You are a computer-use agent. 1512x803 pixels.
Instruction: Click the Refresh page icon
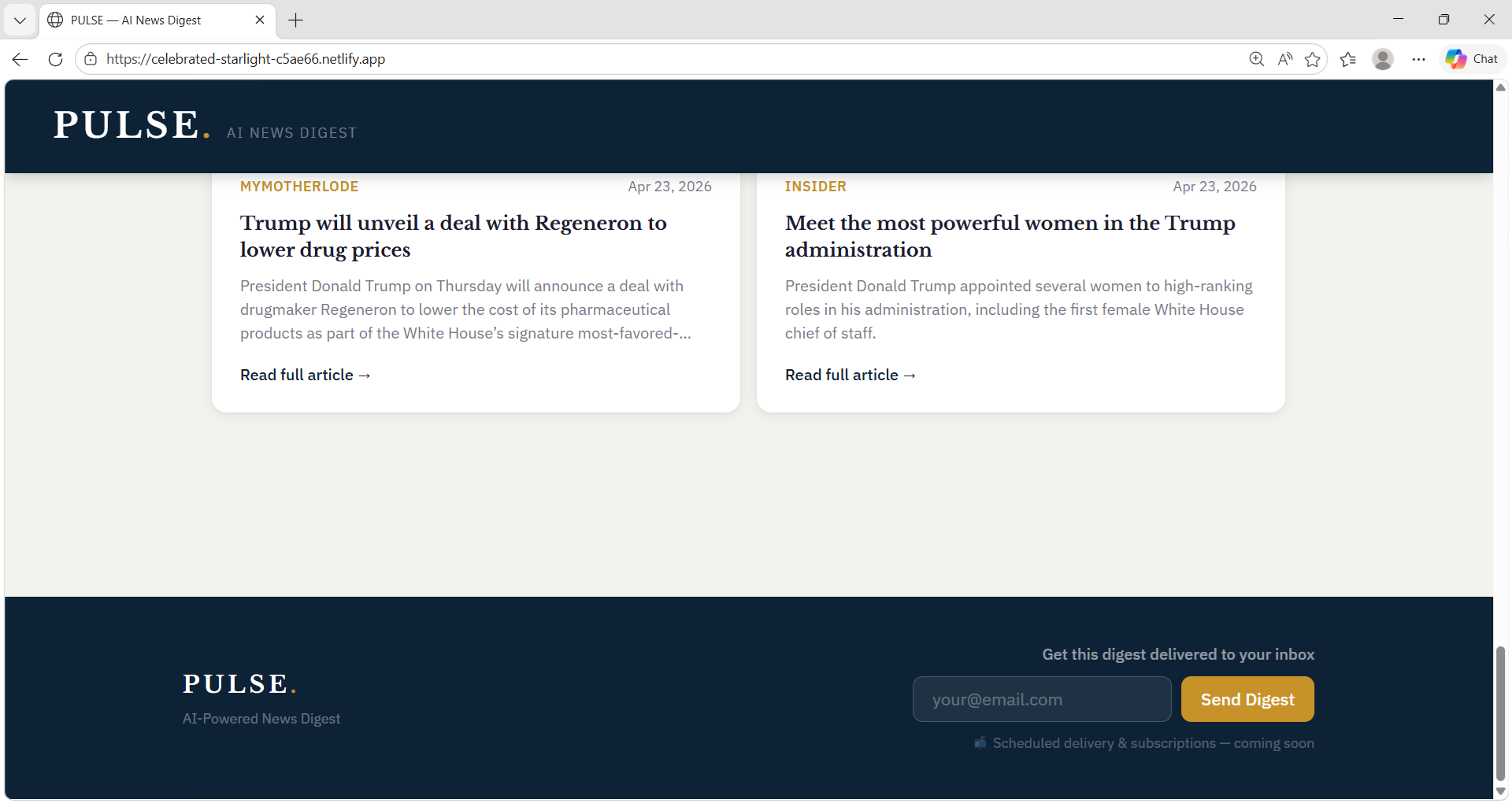click(x=54, y=59)
